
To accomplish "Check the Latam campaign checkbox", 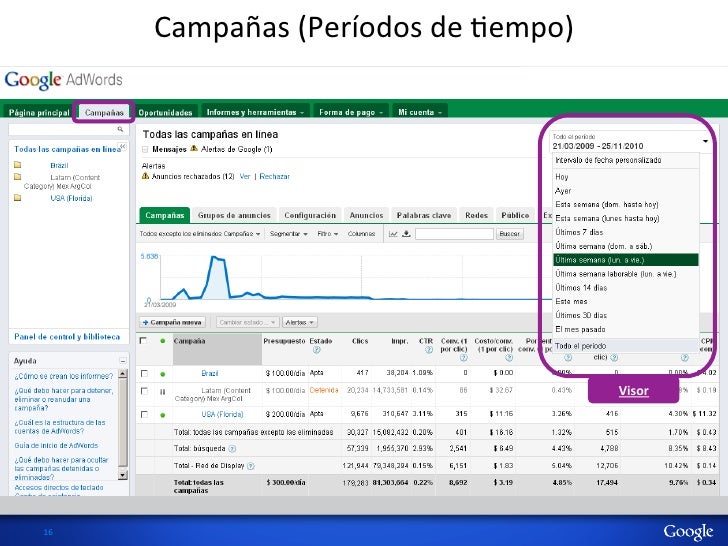I will (x=144, y=391).
